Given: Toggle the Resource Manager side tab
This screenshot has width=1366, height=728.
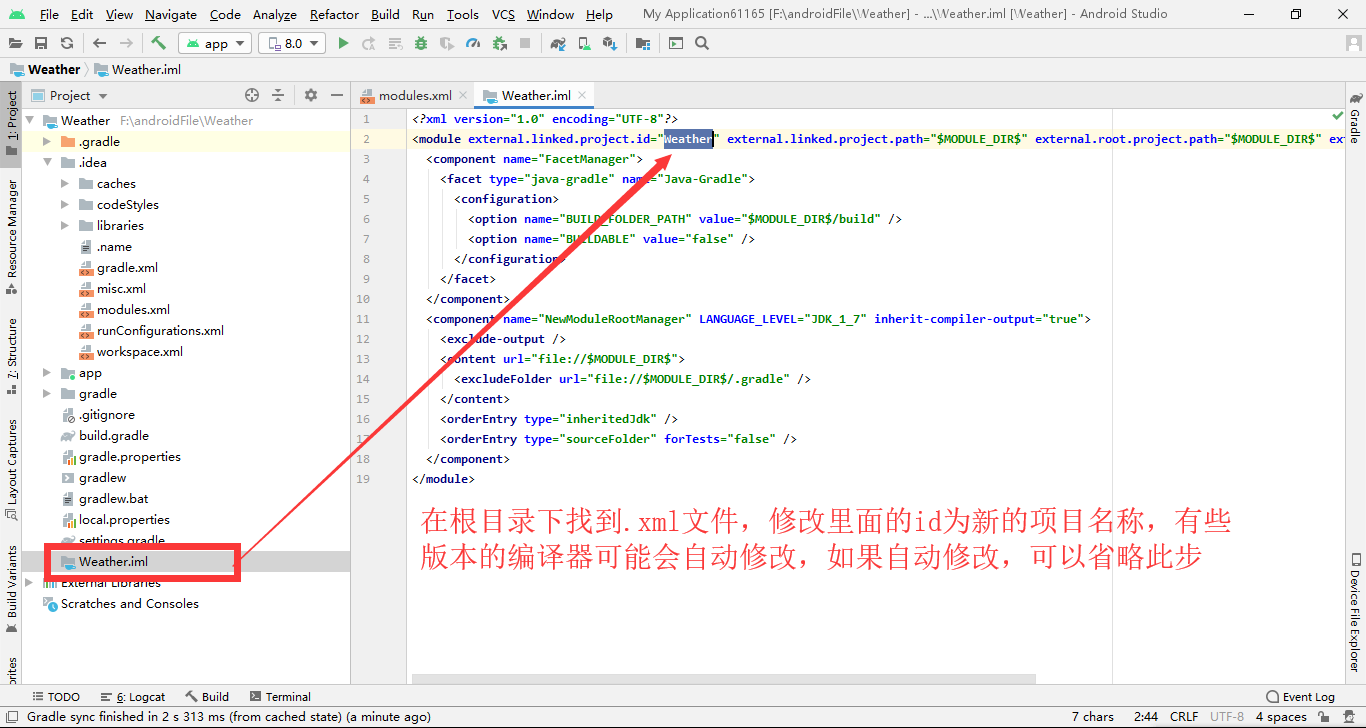Looking at the screenshot, I should click(x=11, y=236).
